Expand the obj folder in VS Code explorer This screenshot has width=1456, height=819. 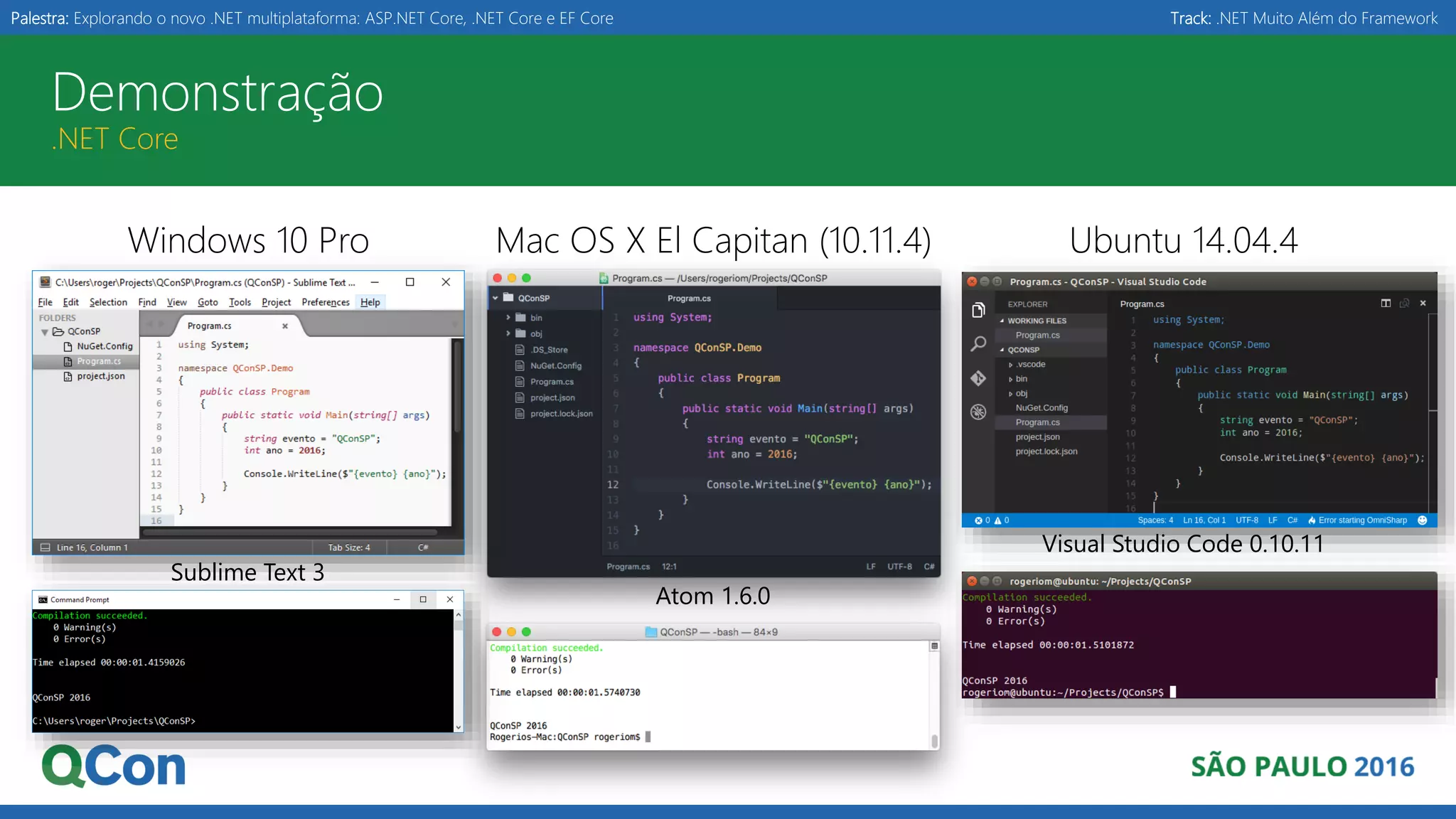tap(1011, 394)
